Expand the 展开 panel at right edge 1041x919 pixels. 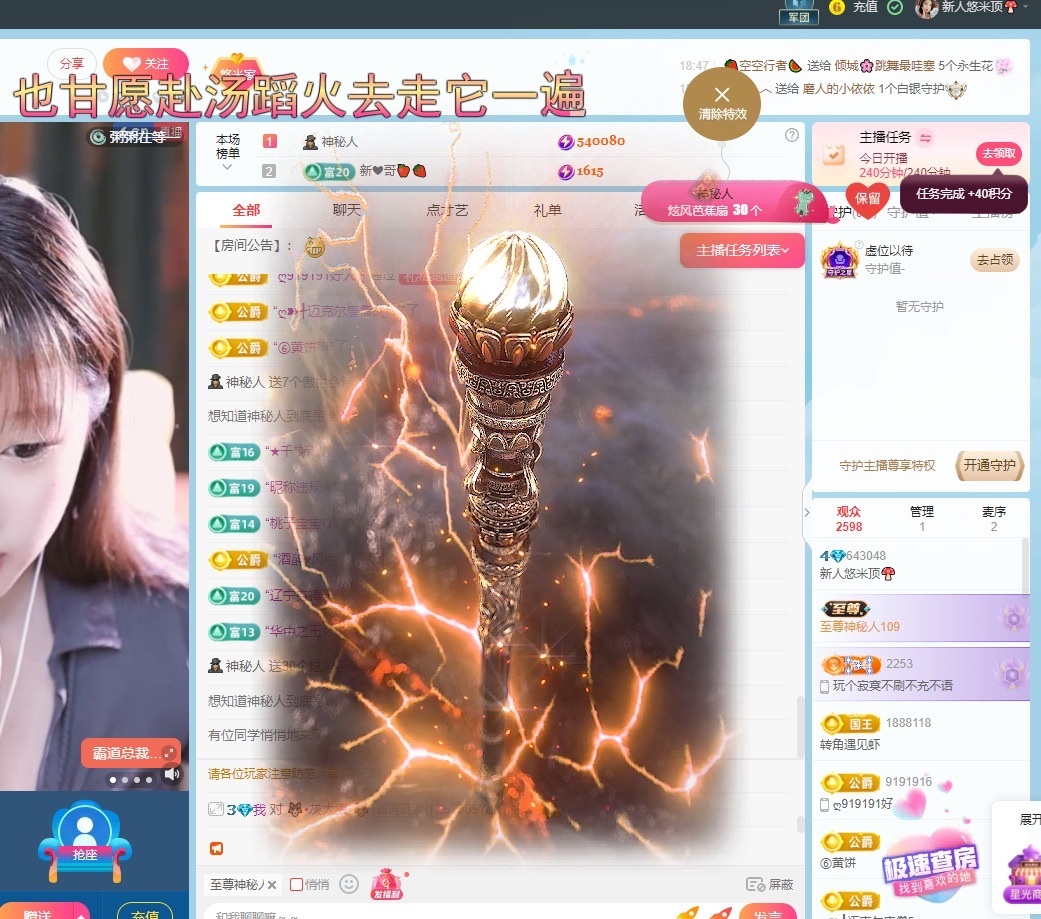pyautogui.click(x=1028, y=819)
